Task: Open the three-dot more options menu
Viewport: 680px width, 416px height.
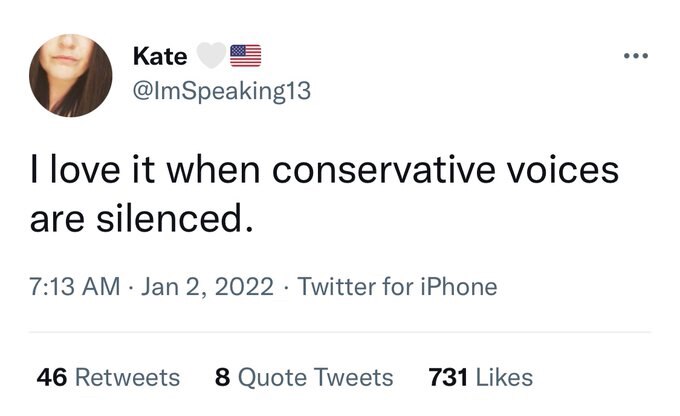Action: point(635,54)
